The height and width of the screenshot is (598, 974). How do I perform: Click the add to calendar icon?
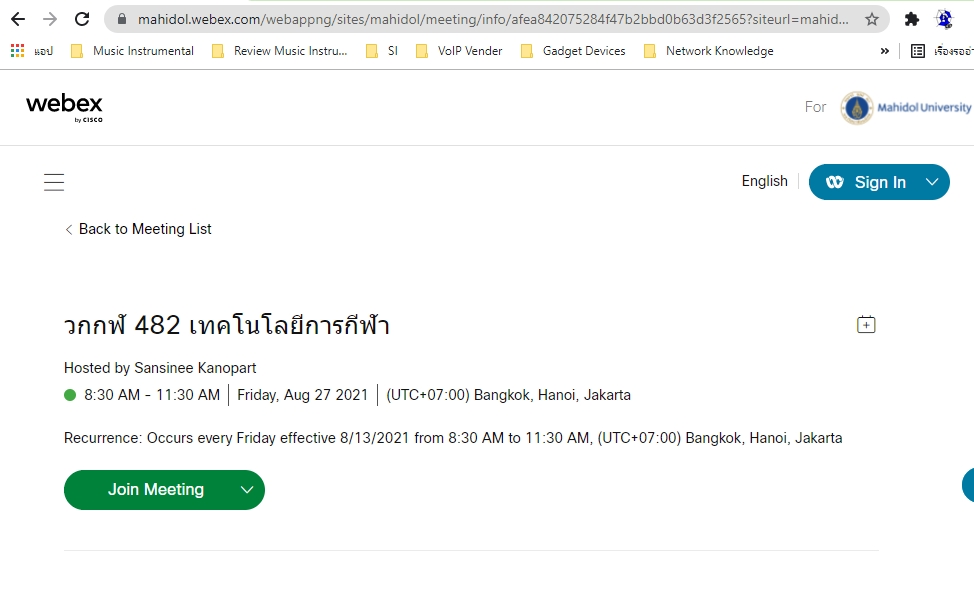[x=866, y=324]
